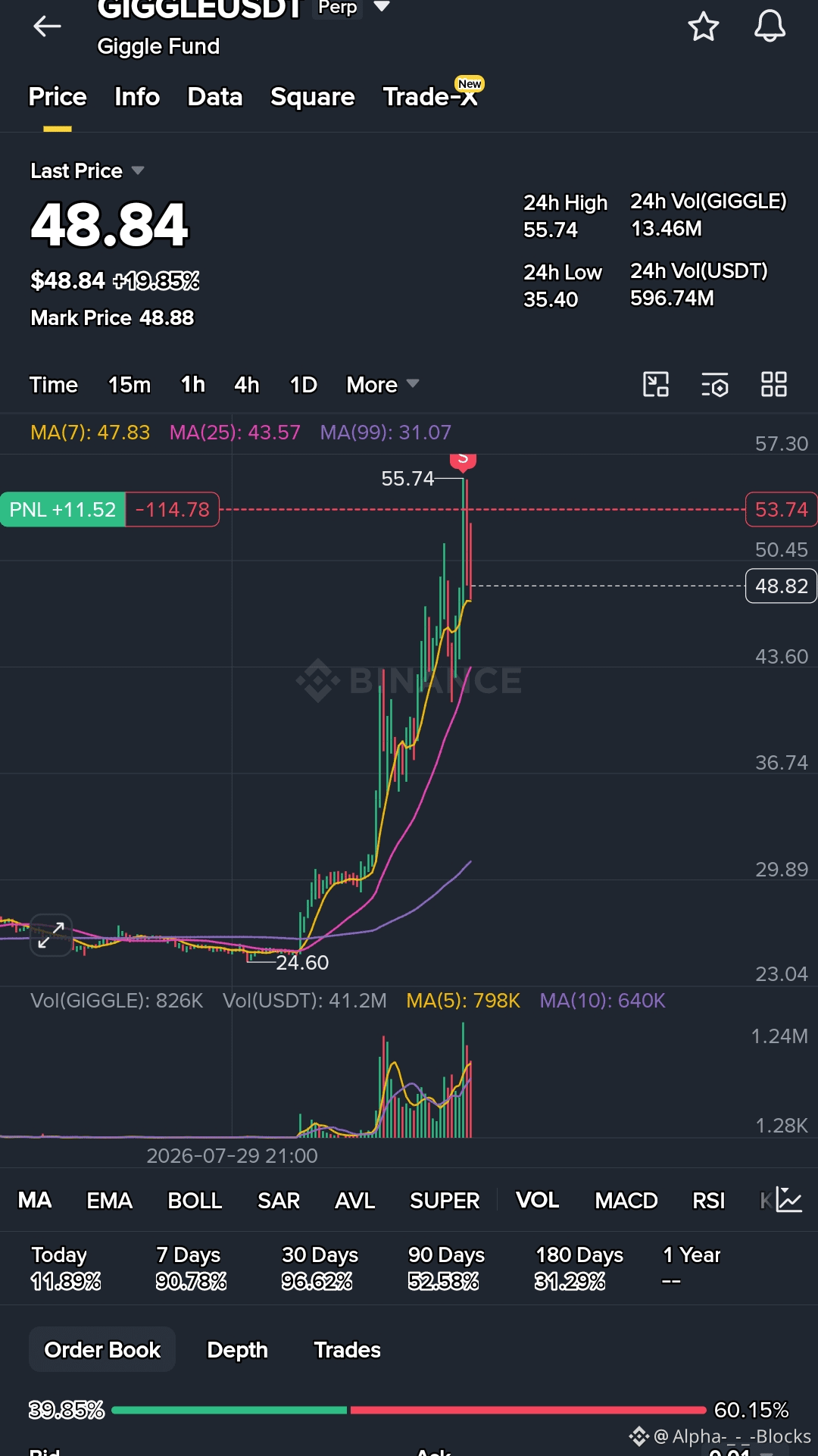
Task: Tap the 1 Year performance entry
Action: [x=692, y=1267]
